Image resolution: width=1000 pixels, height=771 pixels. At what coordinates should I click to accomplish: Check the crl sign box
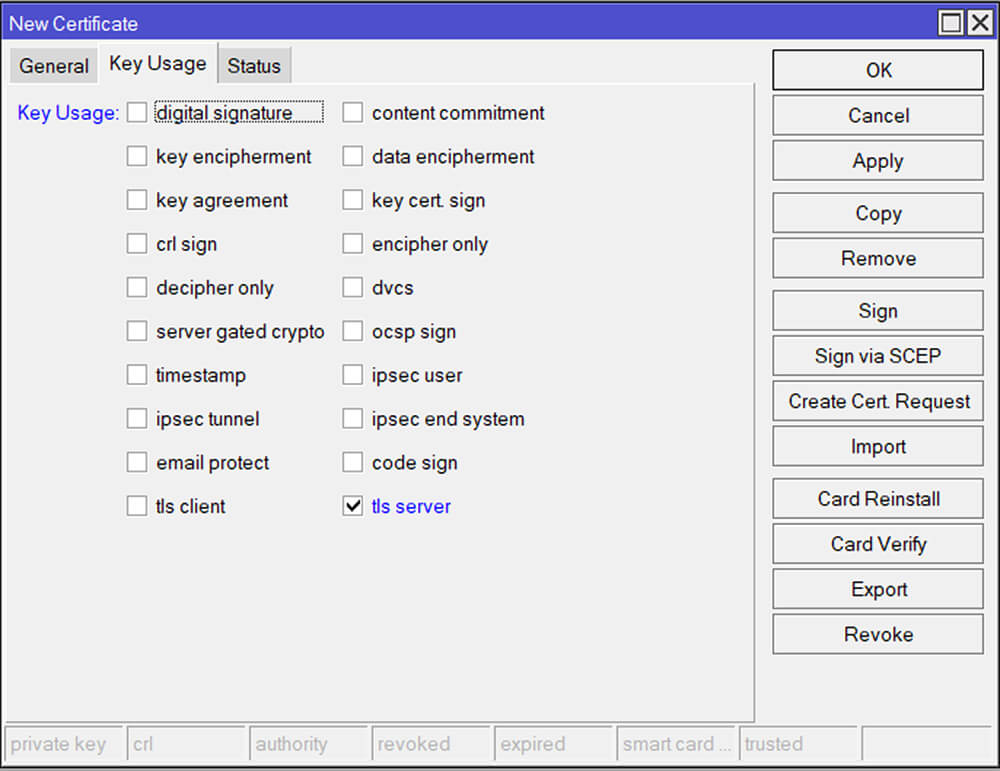coord(136,244)
